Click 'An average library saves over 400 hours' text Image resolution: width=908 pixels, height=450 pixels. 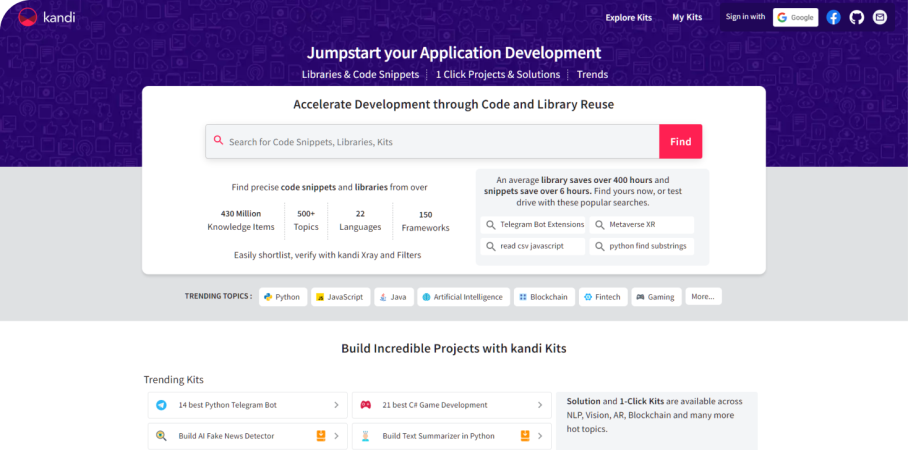point(582,192)
